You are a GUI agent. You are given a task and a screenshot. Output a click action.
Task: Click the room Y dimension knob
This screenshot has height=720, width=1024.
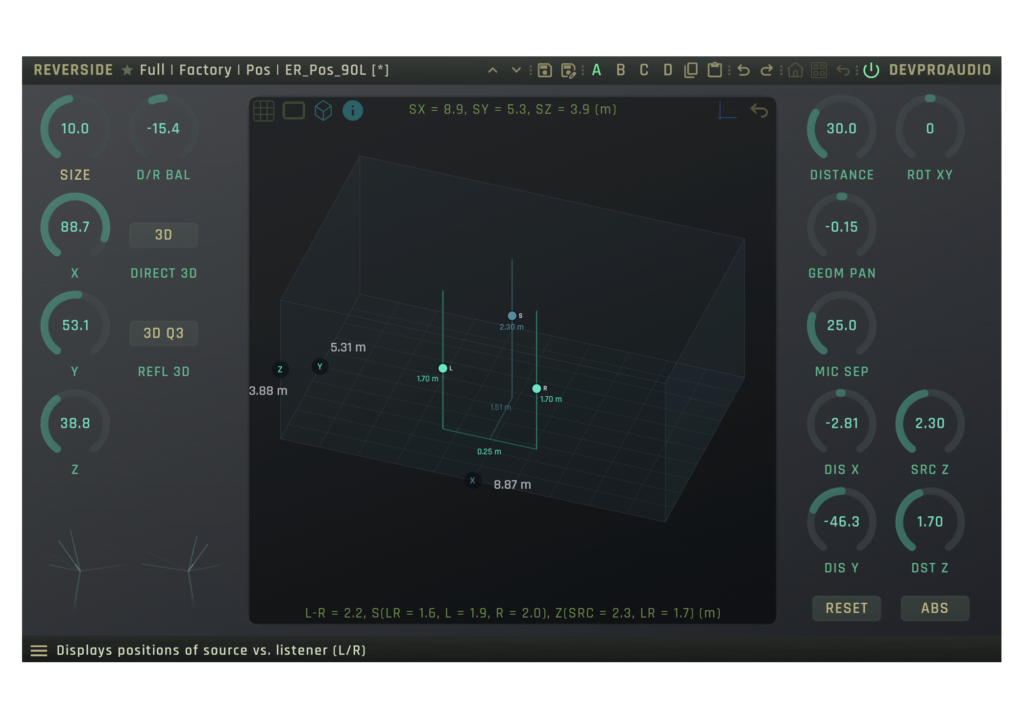(75, 325)
